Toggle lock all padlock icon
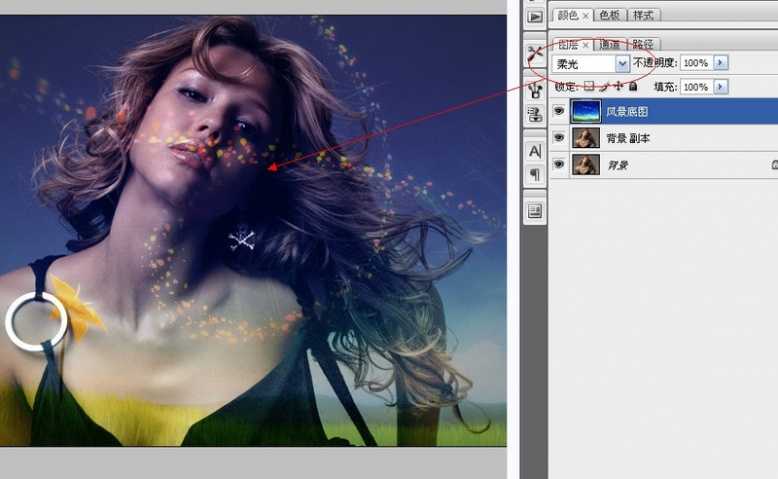This screenshot has height=479, width=778. 633,86
